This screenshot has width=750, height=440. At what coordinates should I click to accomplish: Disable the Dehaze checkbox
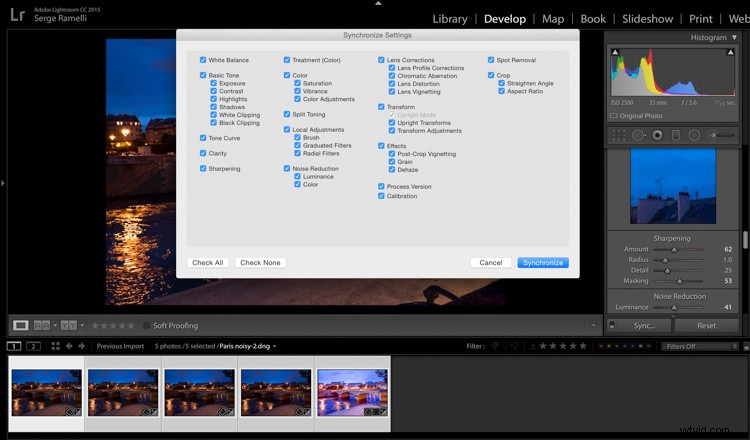pos(393,169)
